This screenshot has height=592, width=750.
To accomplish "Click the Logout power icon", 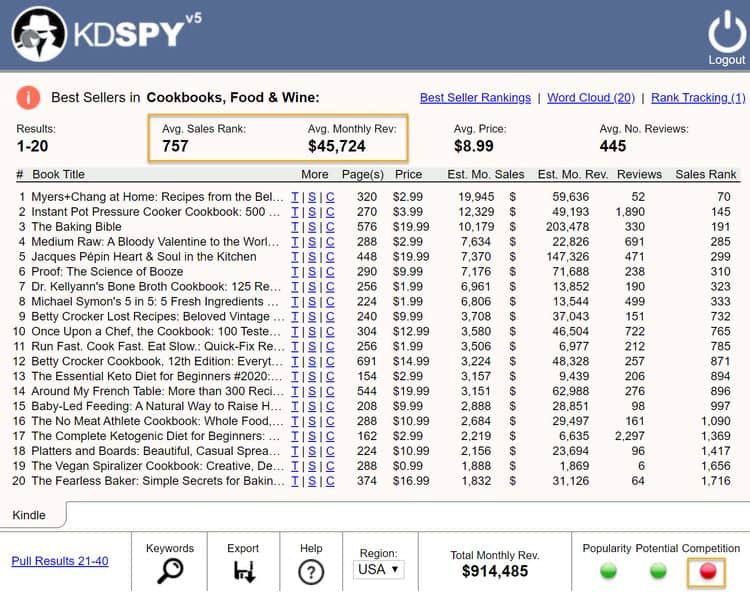I will [x=727, y=32].
